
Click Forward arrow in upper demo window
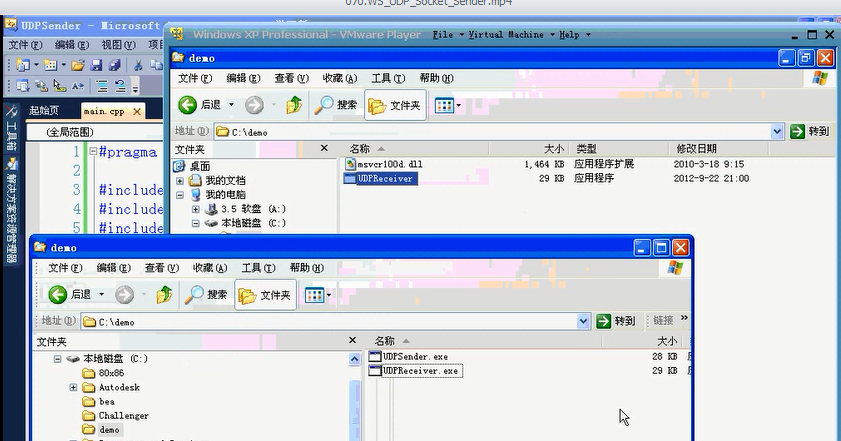[254, 105]
